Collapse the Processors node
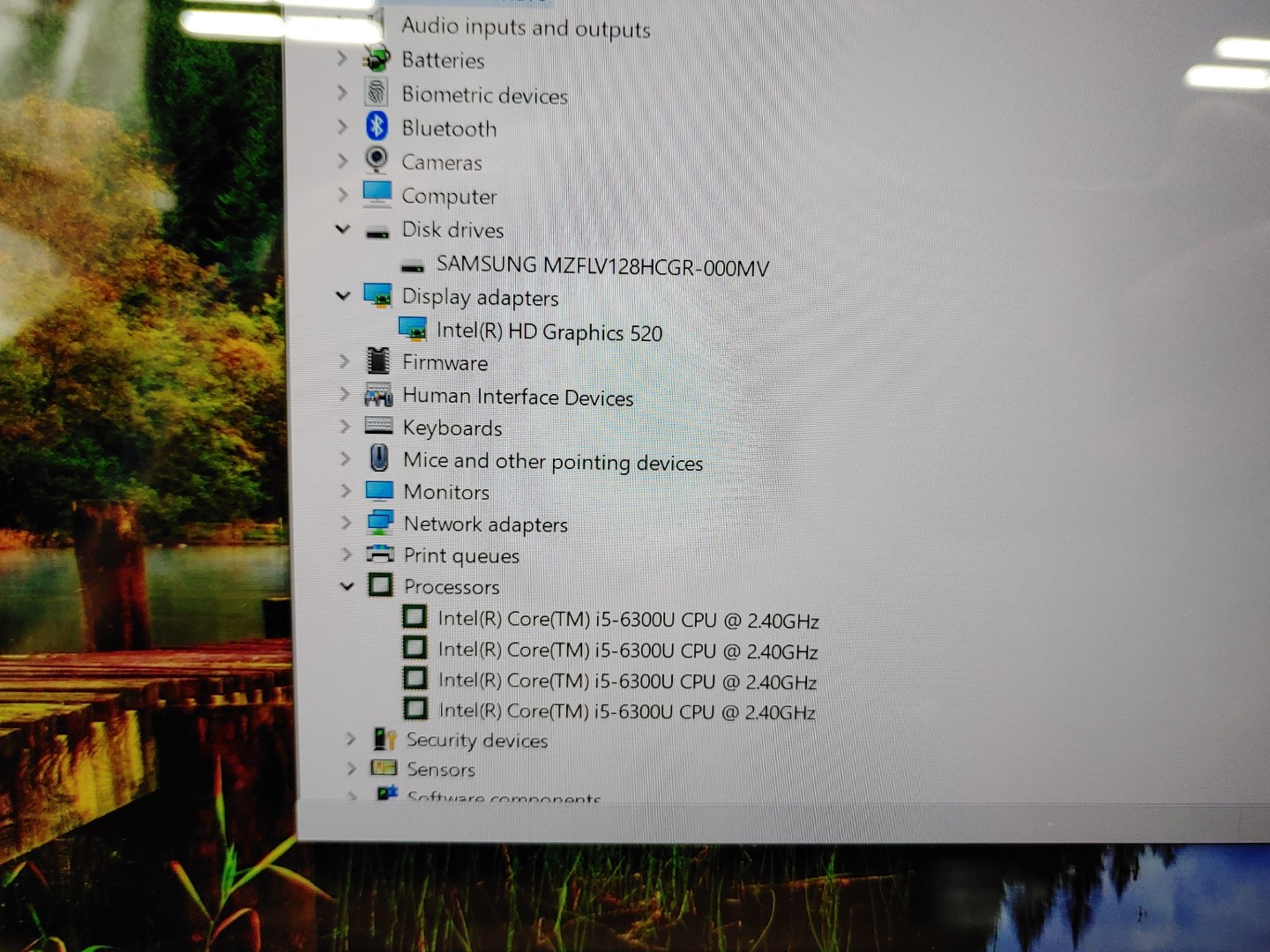This screenshot has width=1270, height=952. click(x=347, y=585)
